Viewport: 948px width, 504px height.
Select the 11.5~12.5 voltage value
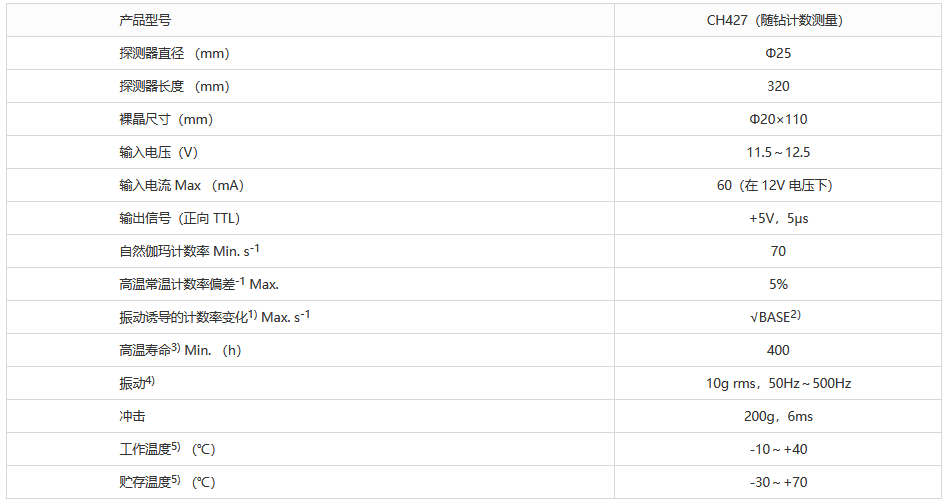click(777, 152)
